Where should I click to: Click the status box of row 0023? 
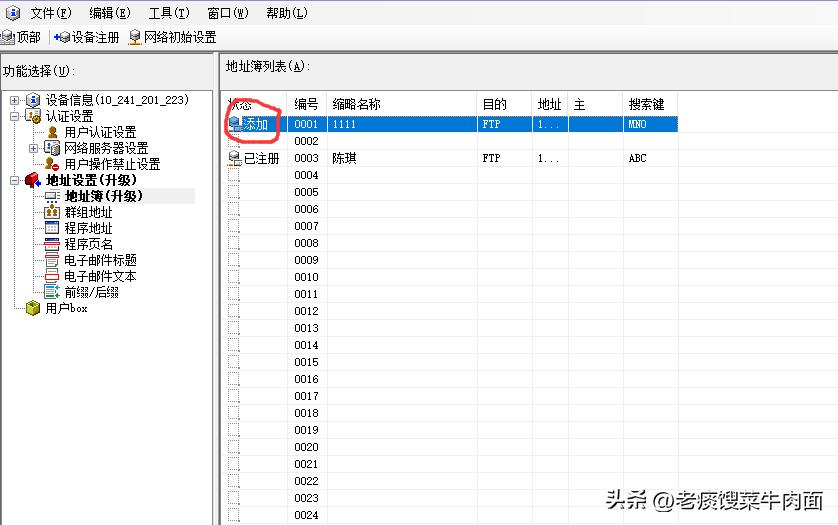point(234,498)
